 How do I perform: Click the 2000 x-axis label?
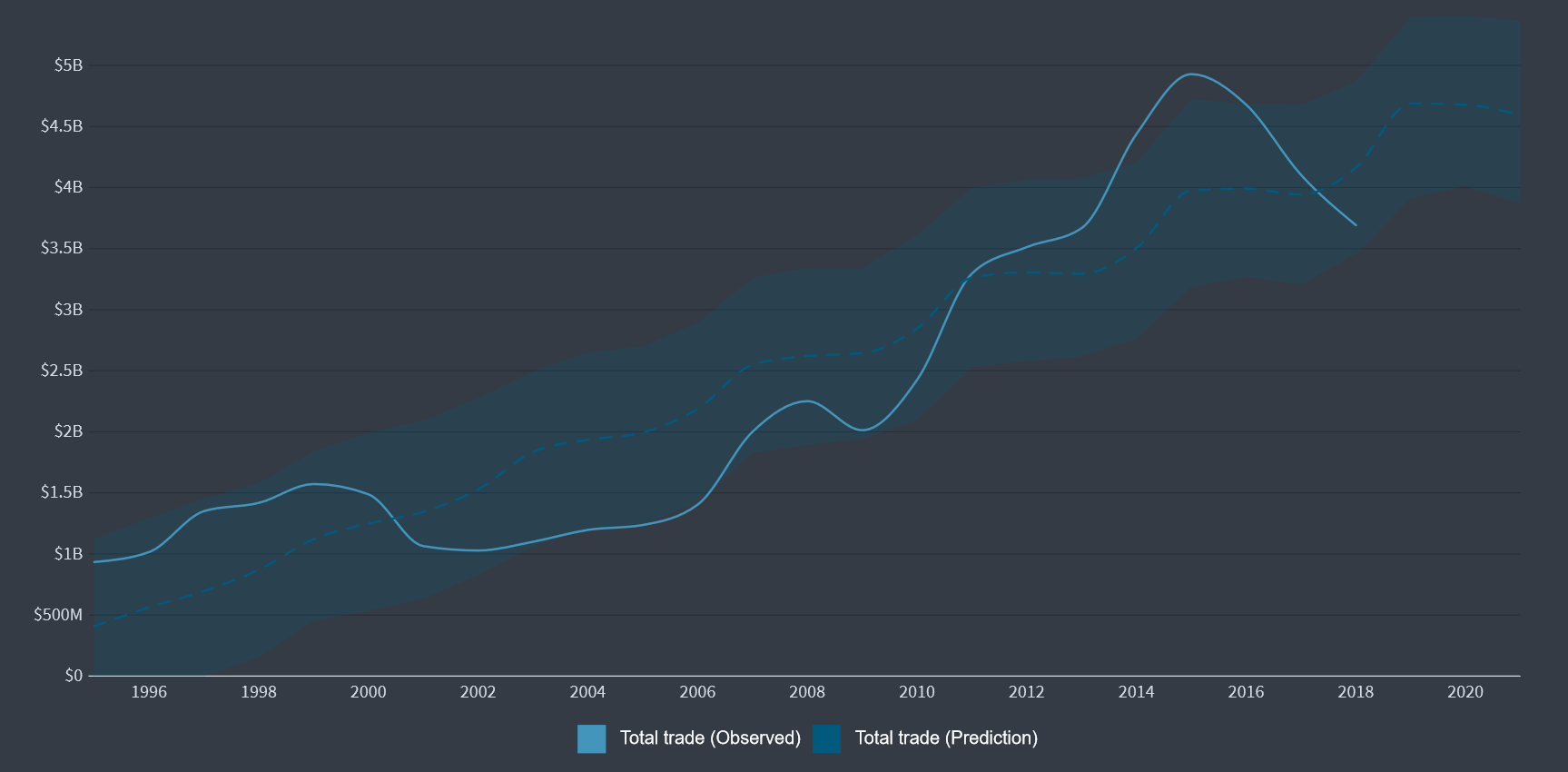tap(368, 692)
